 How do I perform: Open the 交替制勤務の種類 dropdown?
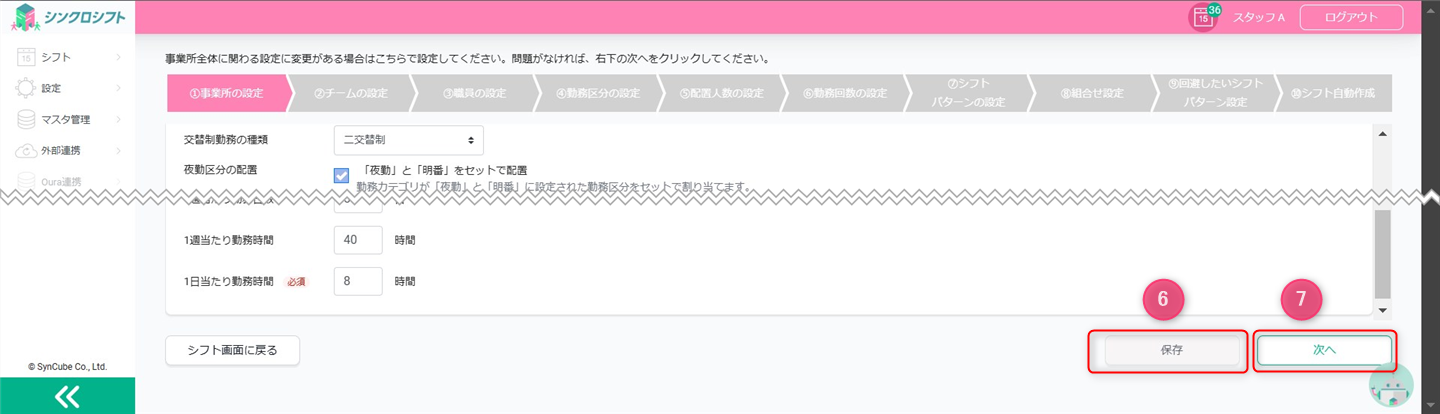click(x=408, y=141)
